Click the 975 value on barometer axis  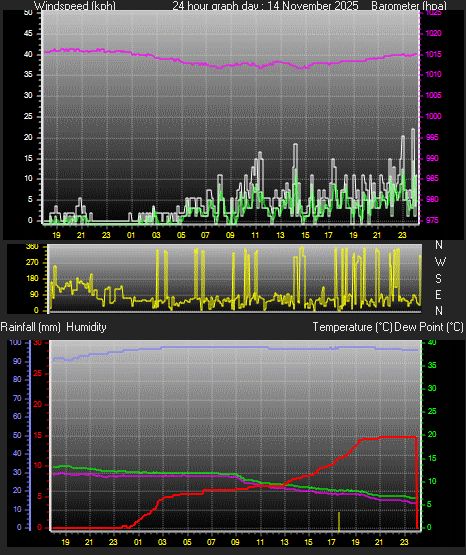coord(432,220)
